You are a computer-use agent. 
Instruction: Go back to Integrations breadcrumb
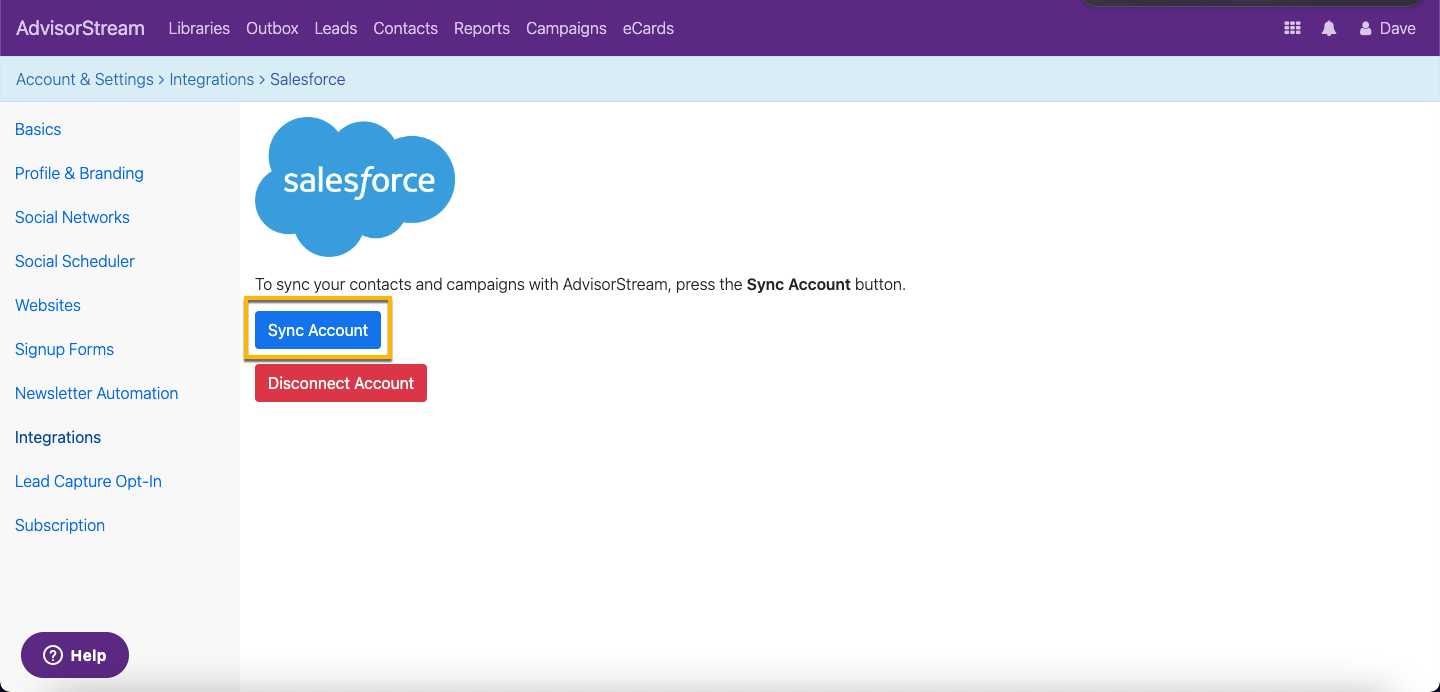212,79
